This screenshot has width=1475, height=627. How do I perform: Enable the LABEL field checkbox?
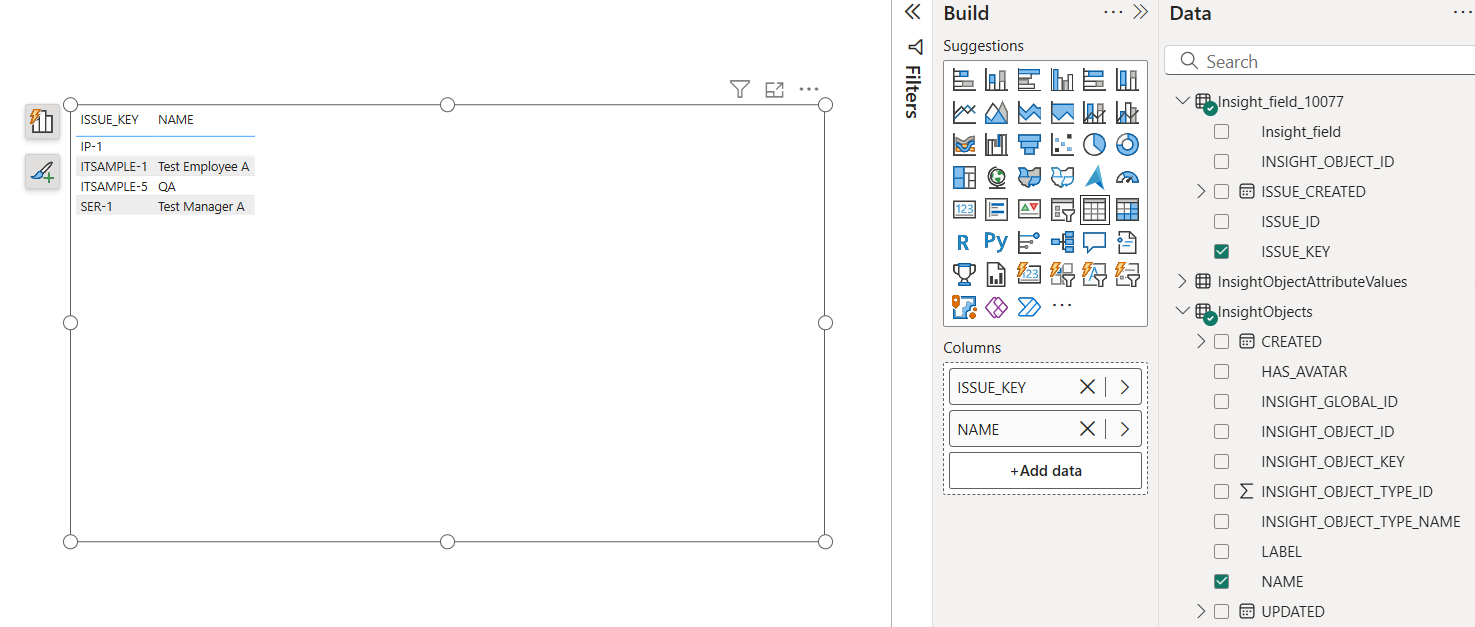pos(1221,552)
